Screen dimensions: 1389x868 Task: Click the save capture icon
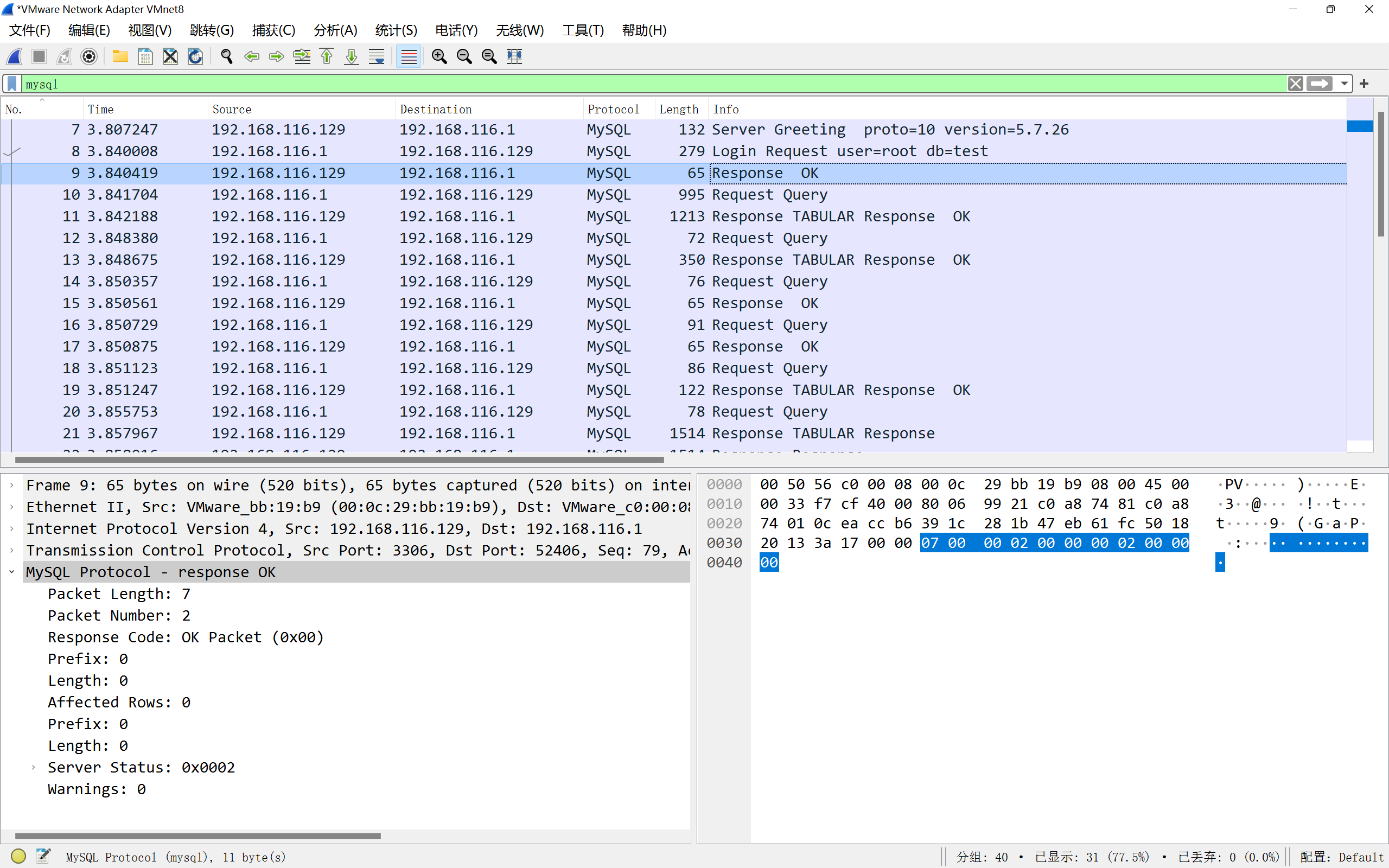143,56
